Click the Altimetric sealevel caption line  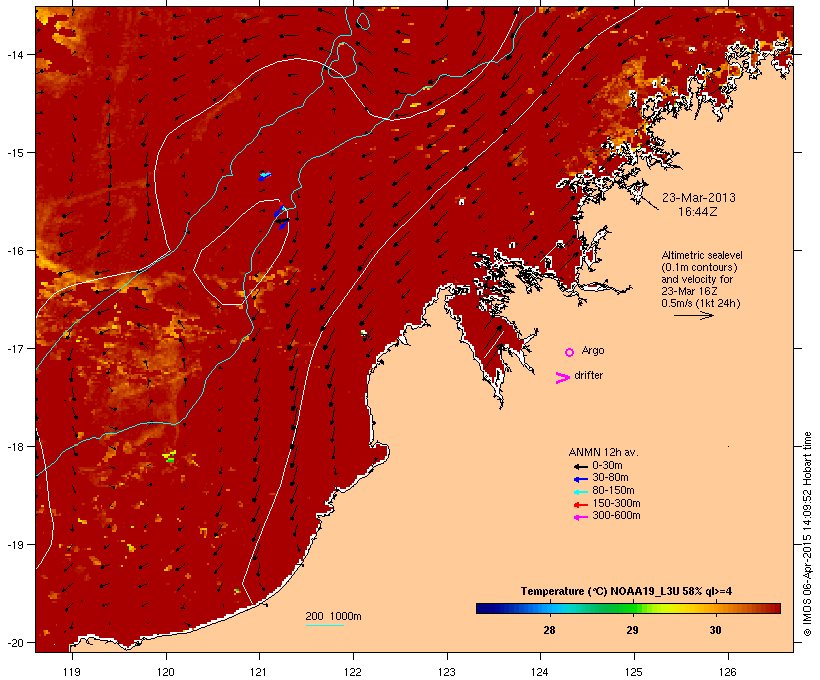pyautogui.click(x=702, y=255)
